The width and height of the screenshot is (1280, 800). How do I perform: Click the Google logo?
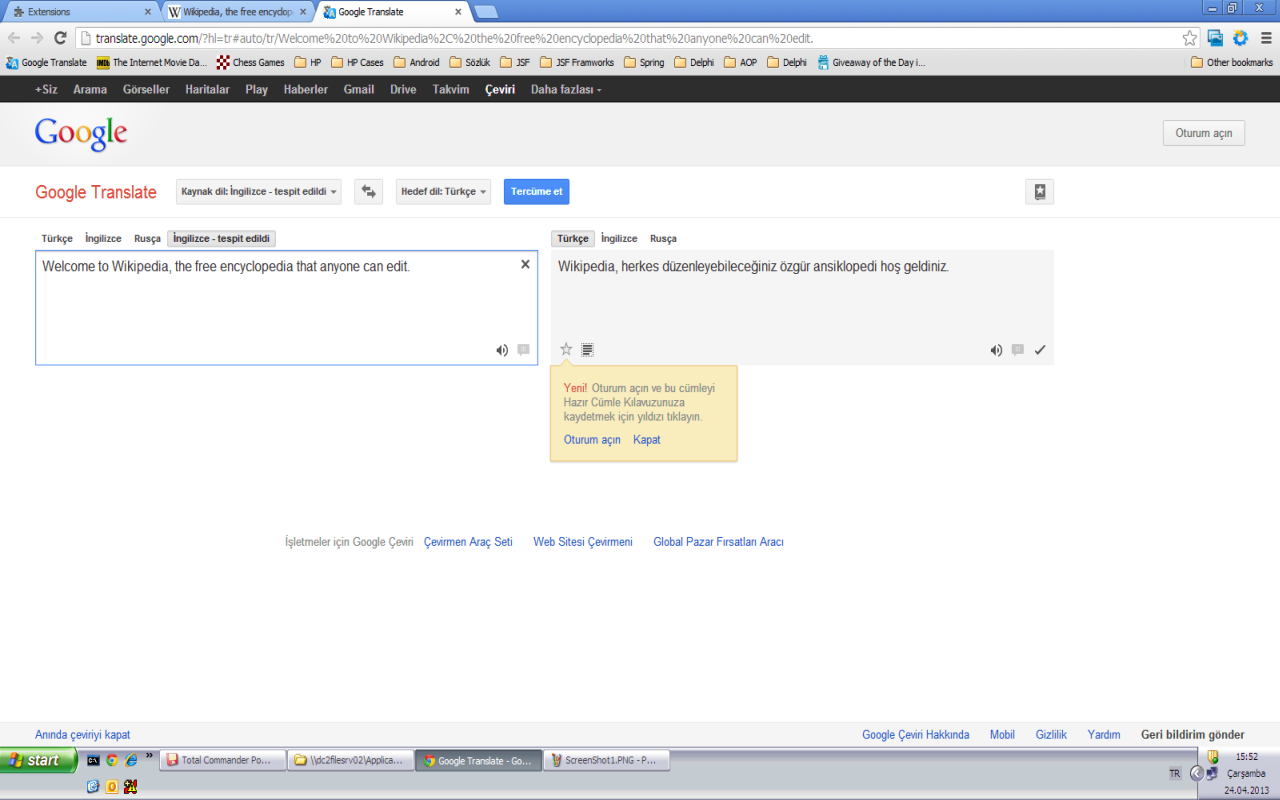pos(81,134)
